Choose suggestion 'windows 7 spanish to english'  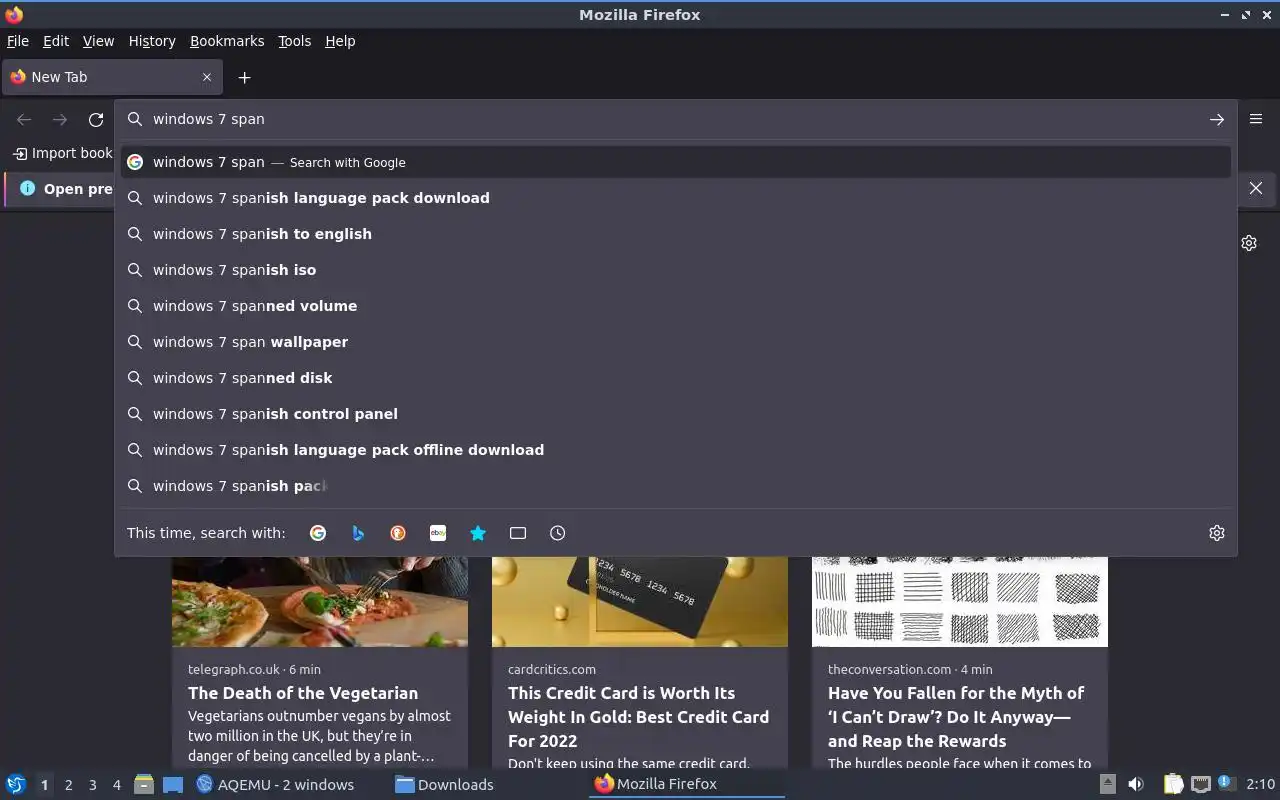point(676,234)
